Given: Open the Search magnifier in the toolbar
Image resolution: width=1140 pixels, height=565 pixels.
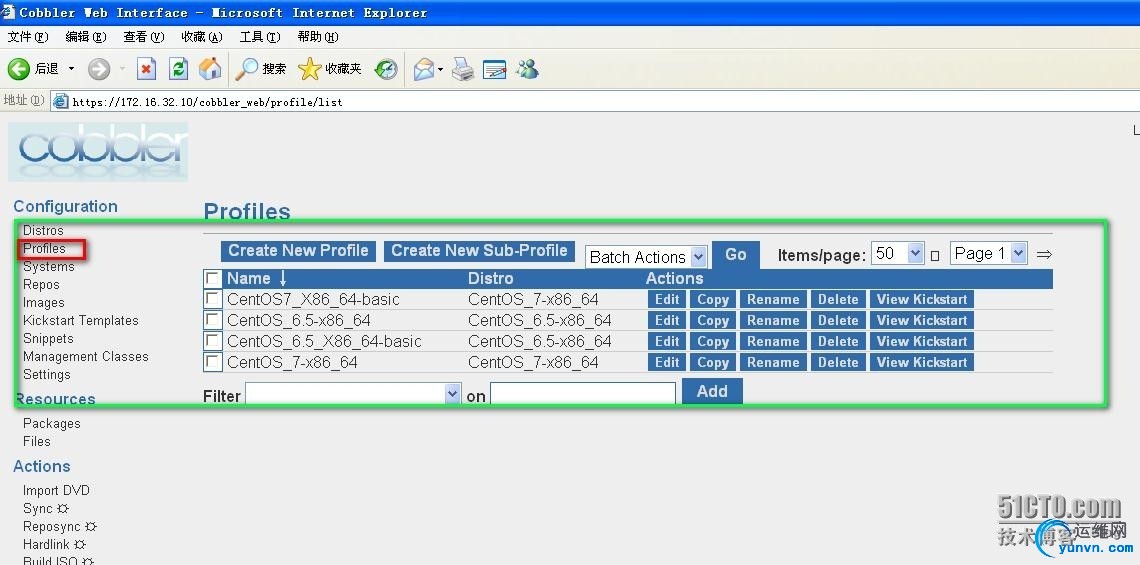Looking at the screenshot, I should point(246,69).
